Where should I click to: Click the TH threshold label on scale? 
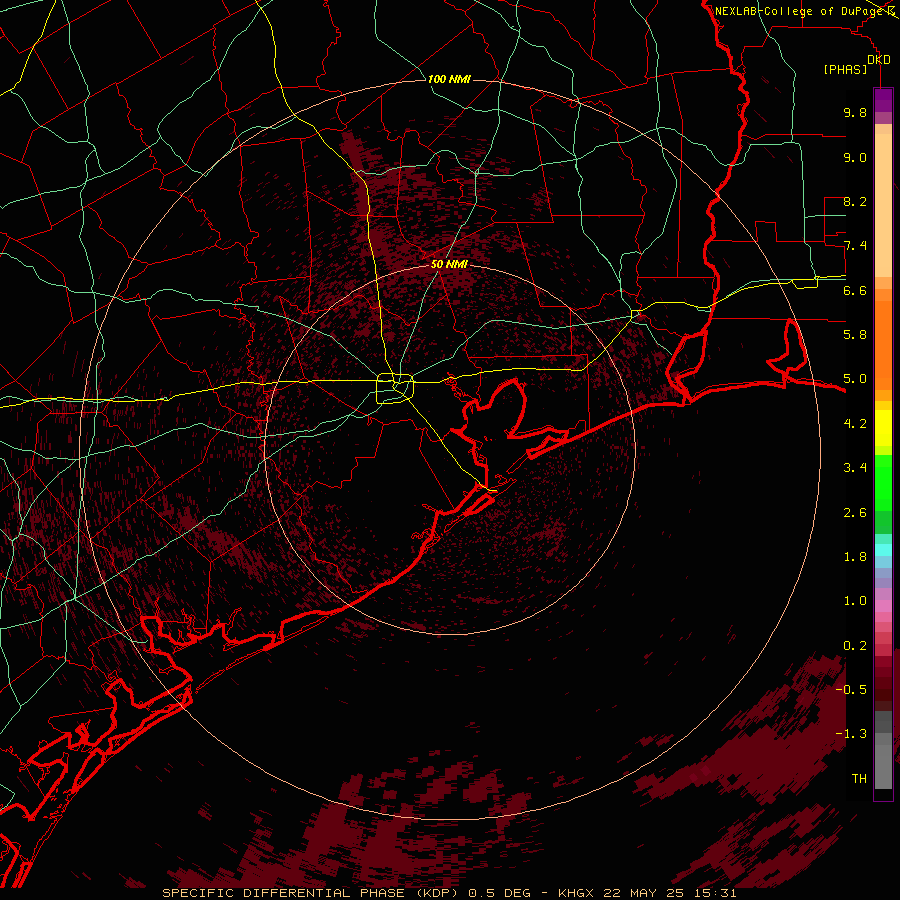tap(859, 779)
